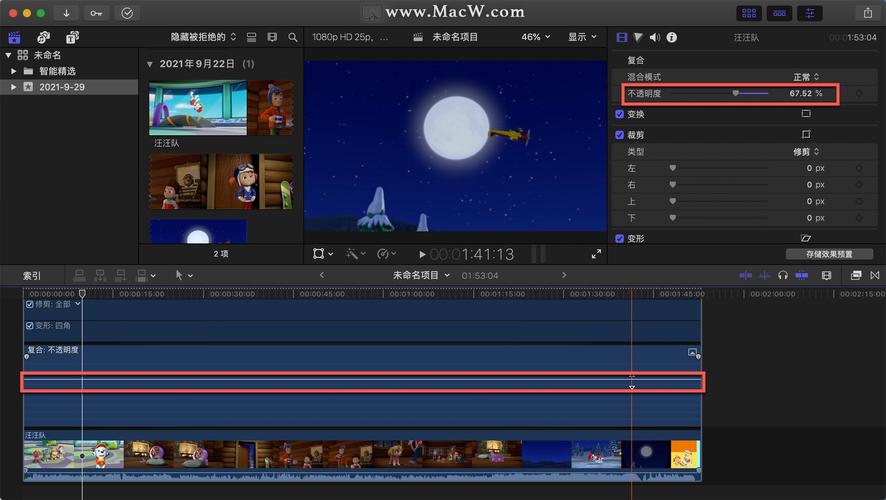The image size is (886, 500).
Task: Toggle the timeline layout button
Action: [779, 13]
